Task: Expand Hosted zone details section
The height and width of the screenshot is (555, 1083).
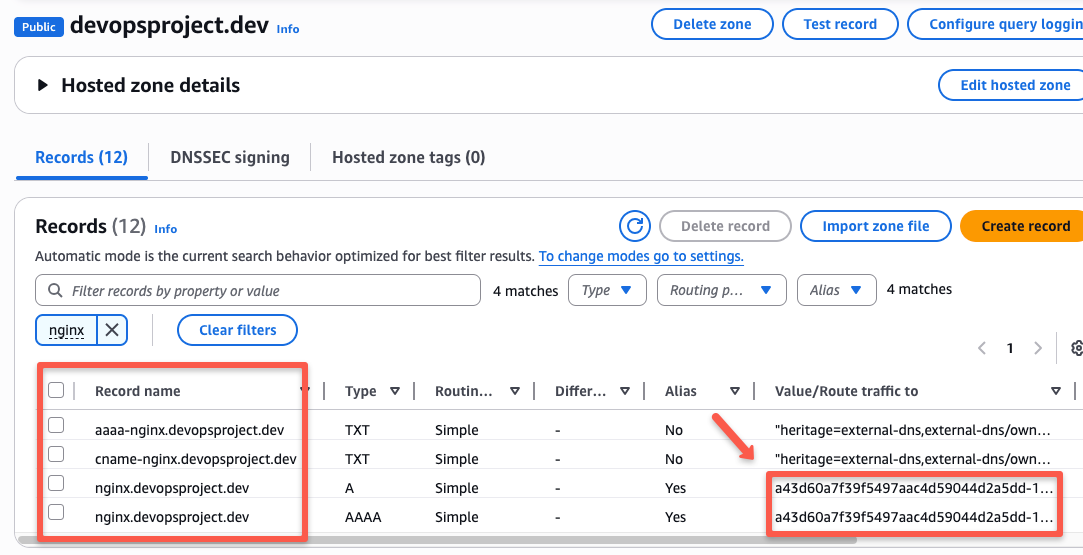Action: (x=43, y=85)
